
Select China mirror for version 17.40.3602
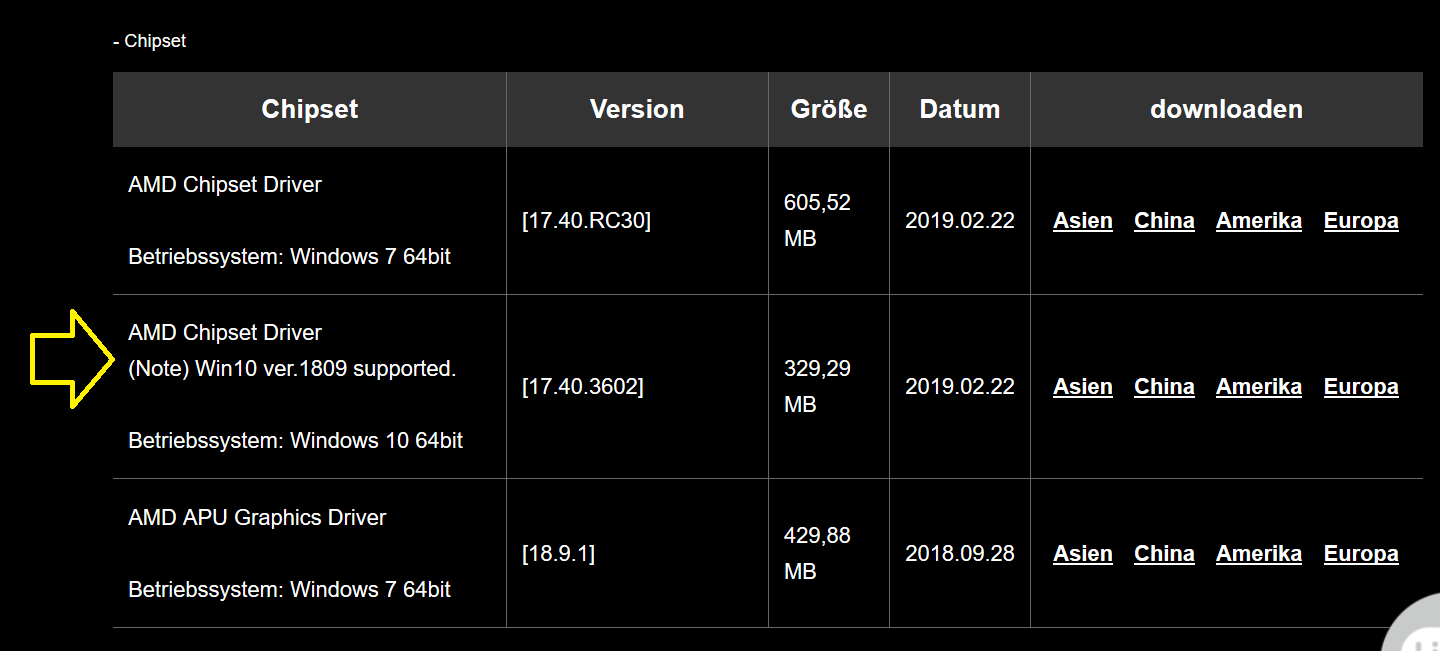[x=1164, y=387]
